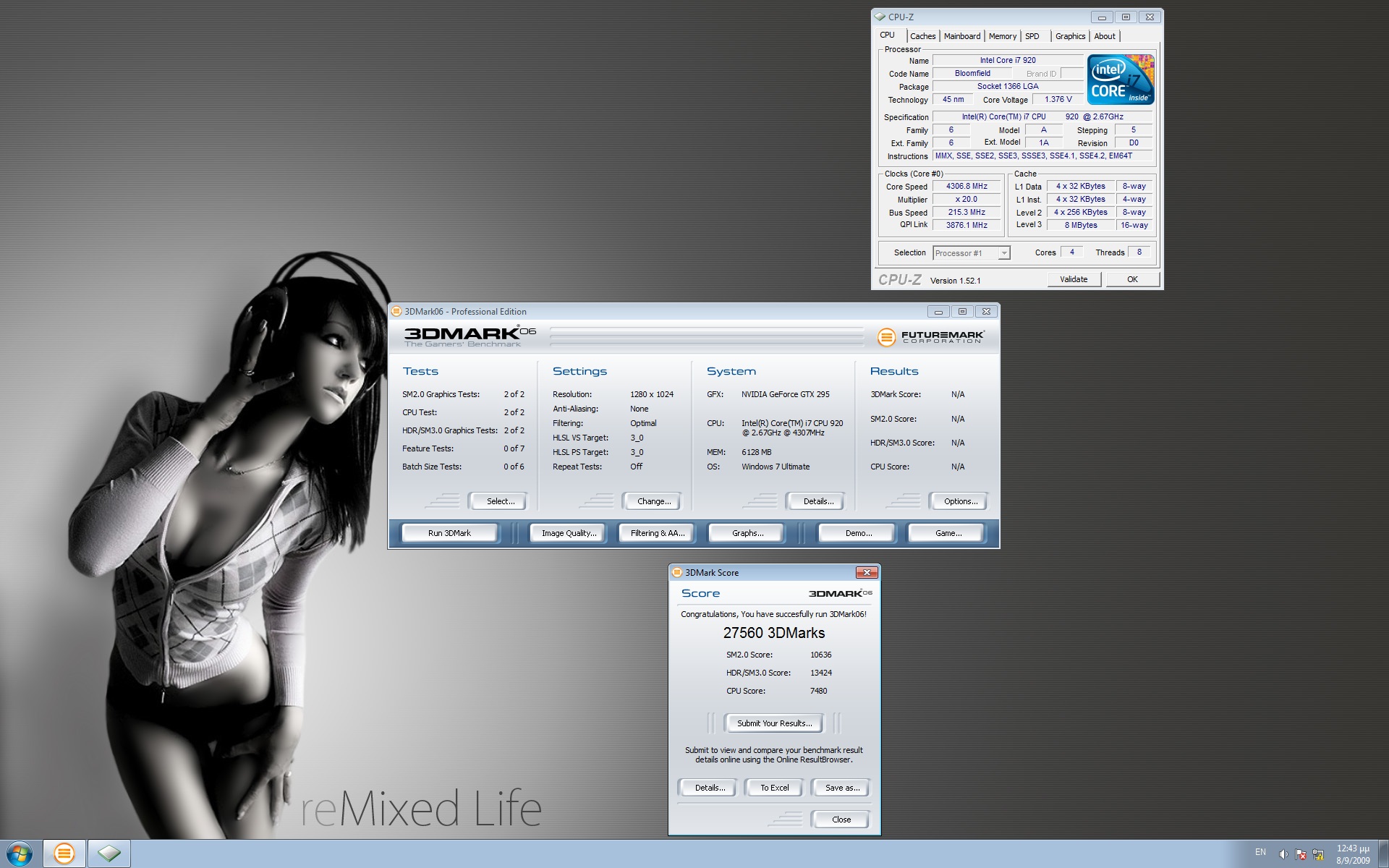The image size is (1389, 868).
Task: Click the Demo... button
Action: tap(858, 533)
